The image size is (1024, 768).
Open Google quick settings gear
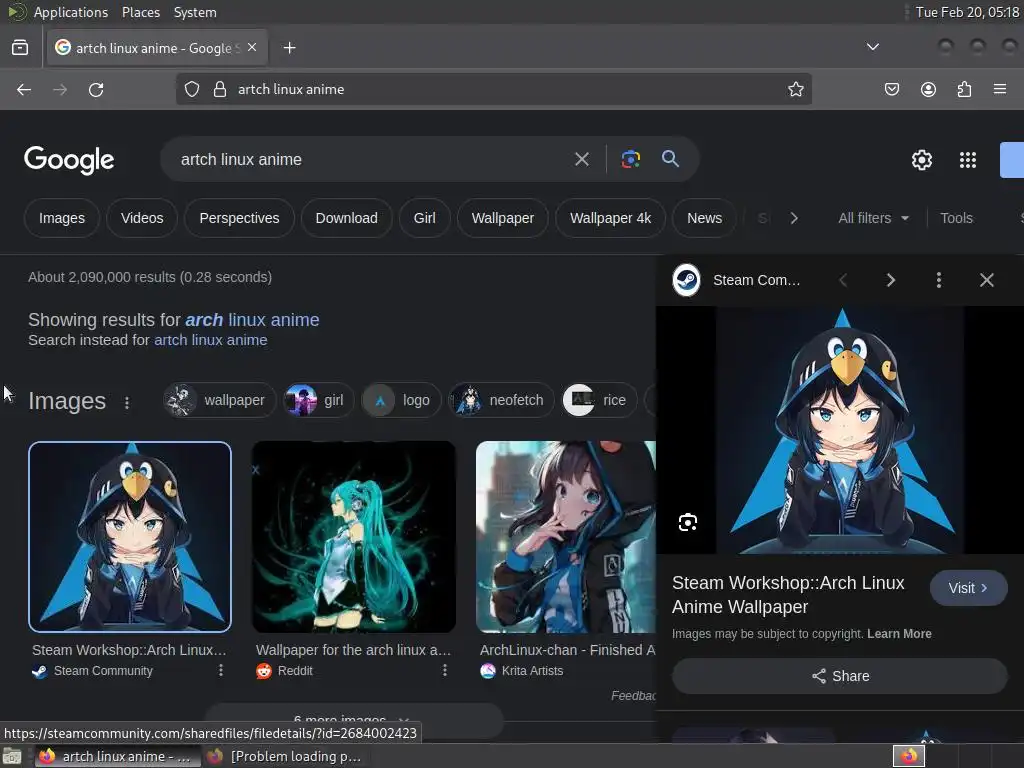point(921,160)
